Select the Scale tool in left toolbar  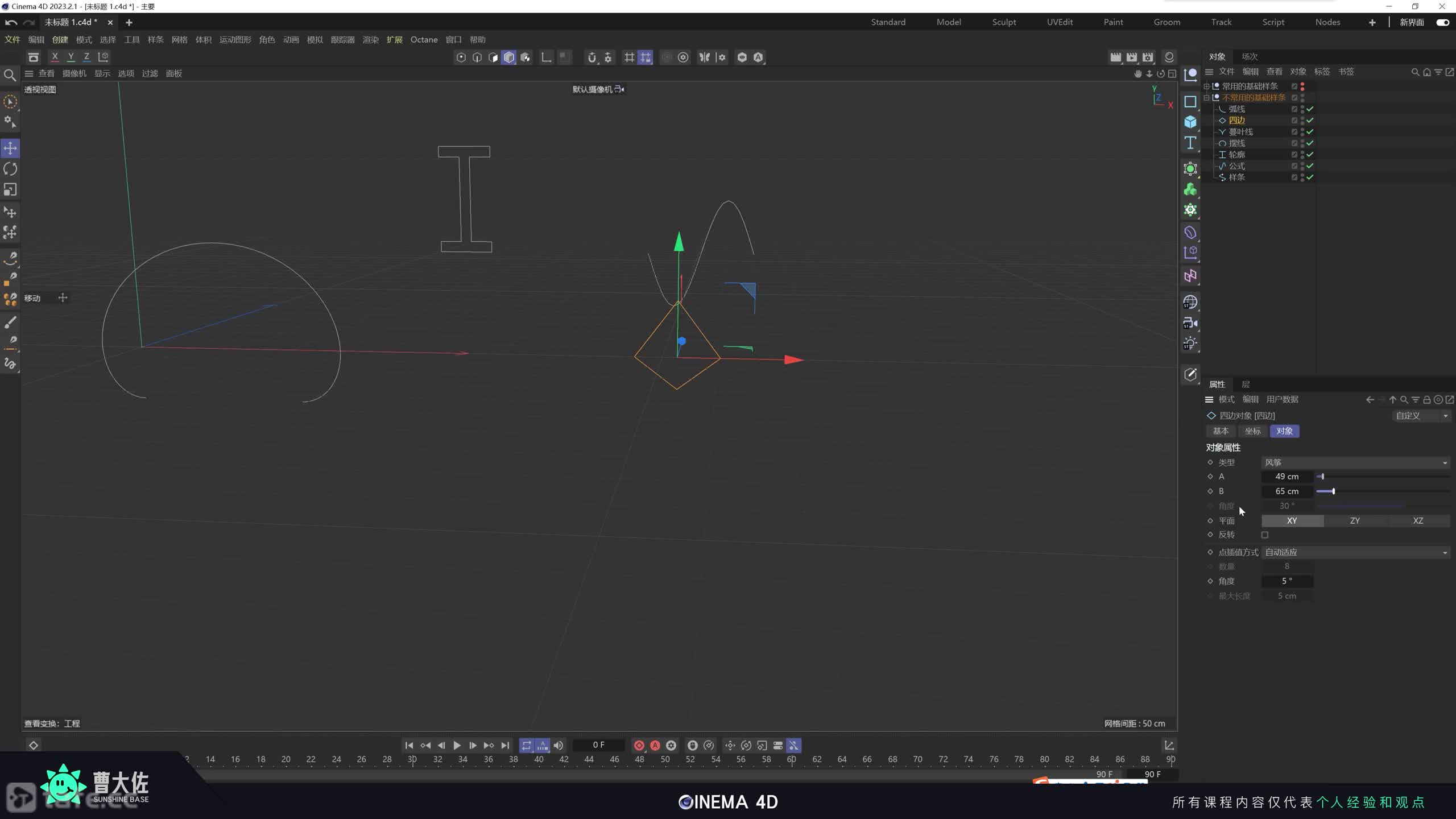point(10,189)
